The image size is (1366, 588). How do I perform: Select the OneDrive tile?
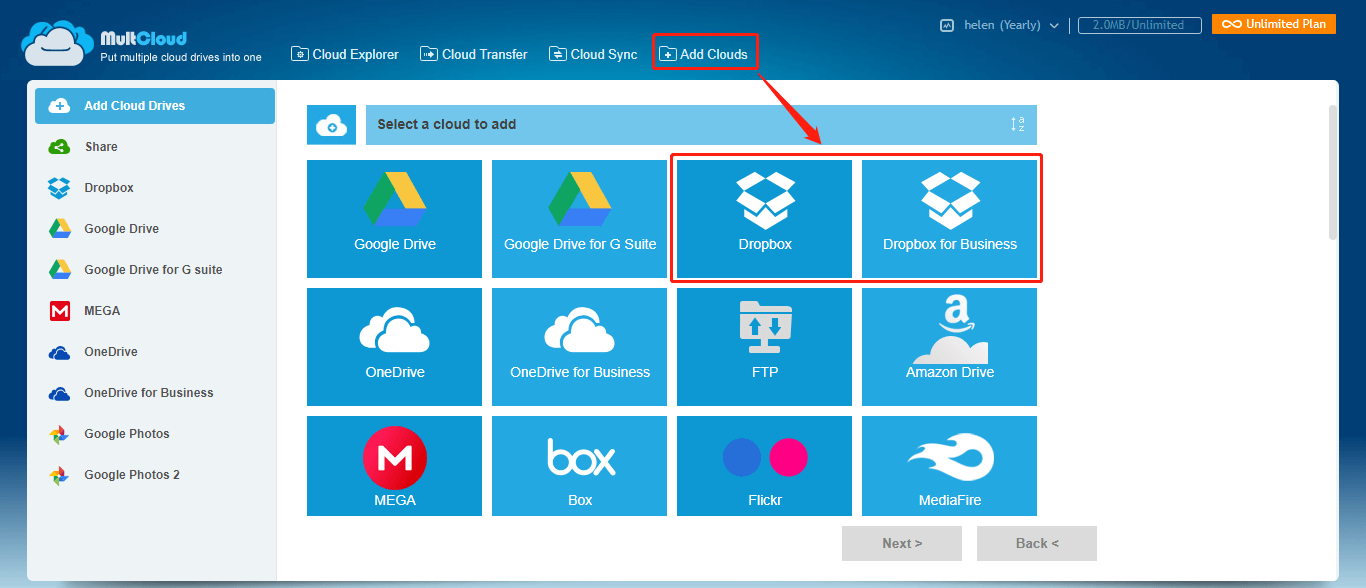[x=394, y=347]
